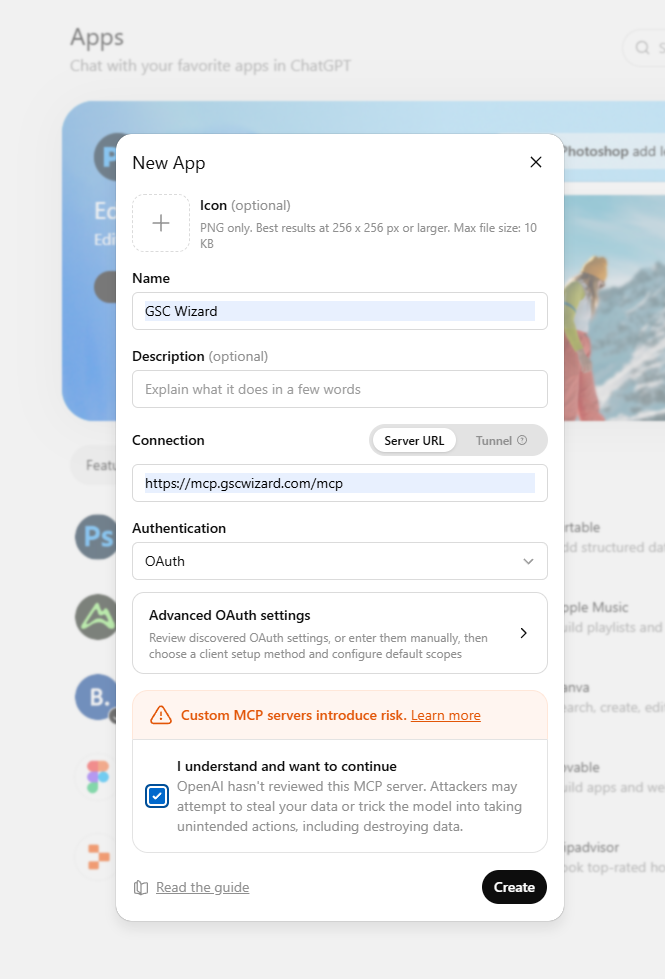Screen dimensions: 665x979
Task: Click the book icon beside Read the guide
Action: (x=141, y=887)
